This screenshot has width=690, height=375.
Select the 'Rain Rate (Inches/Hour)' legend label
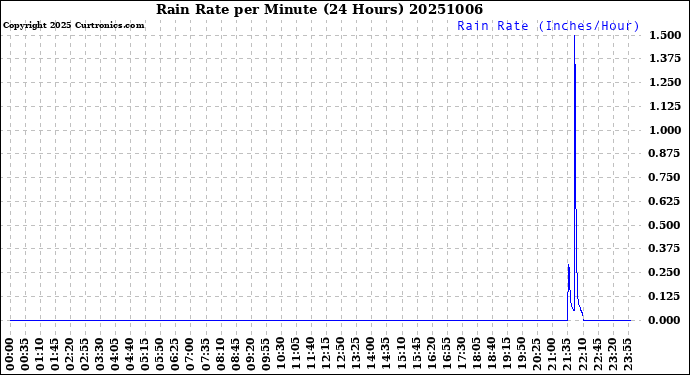pos(548,26)
